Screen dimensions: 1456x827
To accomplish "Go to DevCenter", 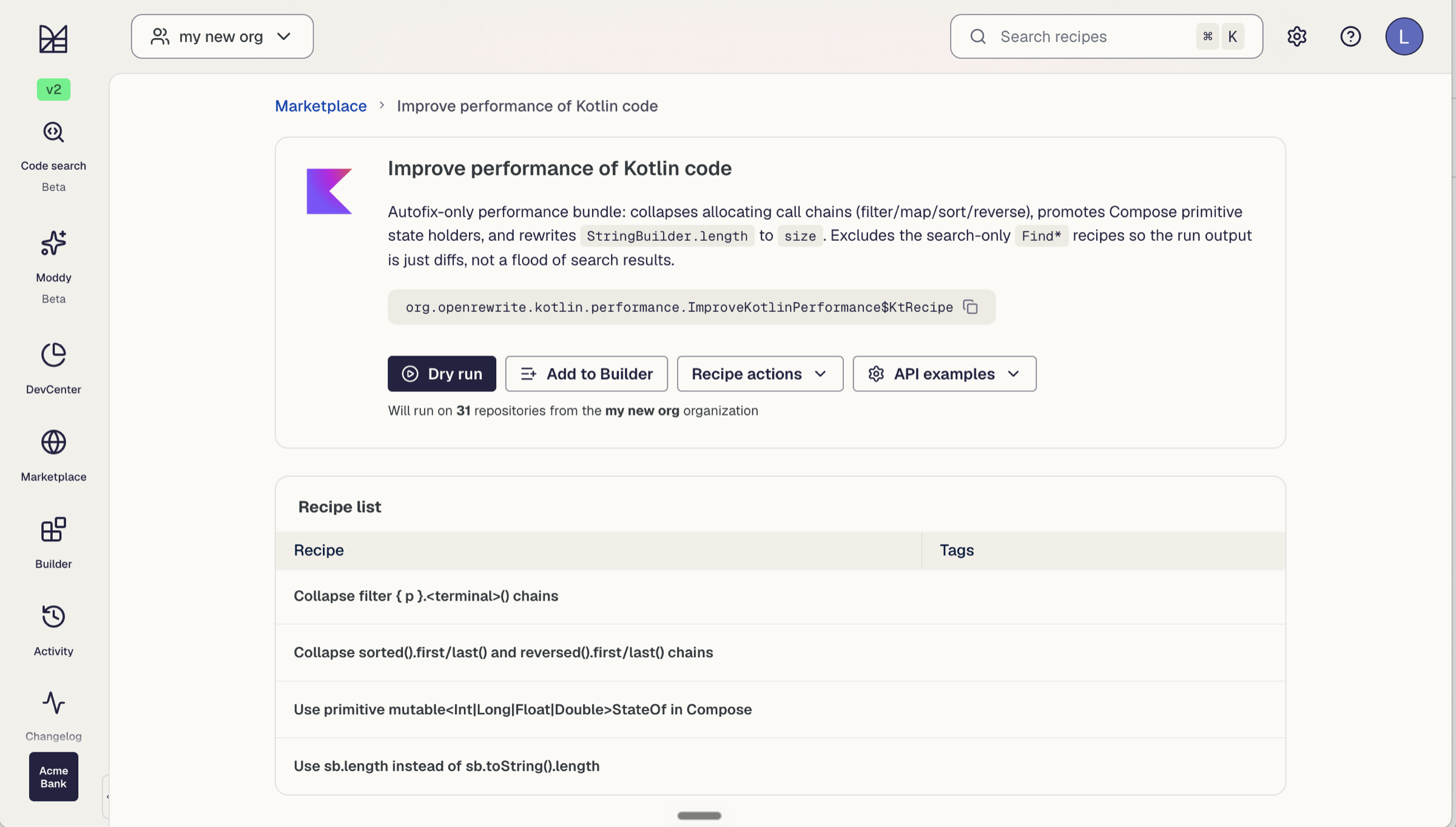I will click(53, 368).
